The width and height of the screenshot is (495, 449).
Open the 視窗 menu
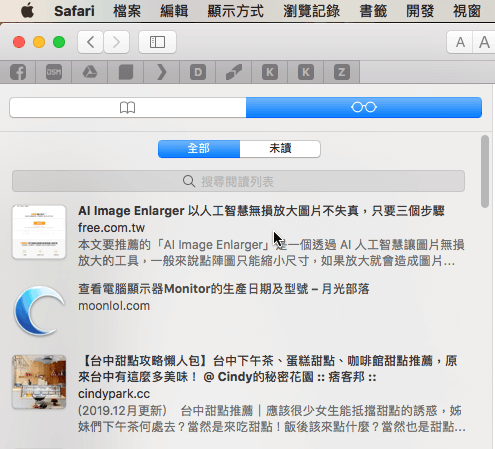point(467,11)
